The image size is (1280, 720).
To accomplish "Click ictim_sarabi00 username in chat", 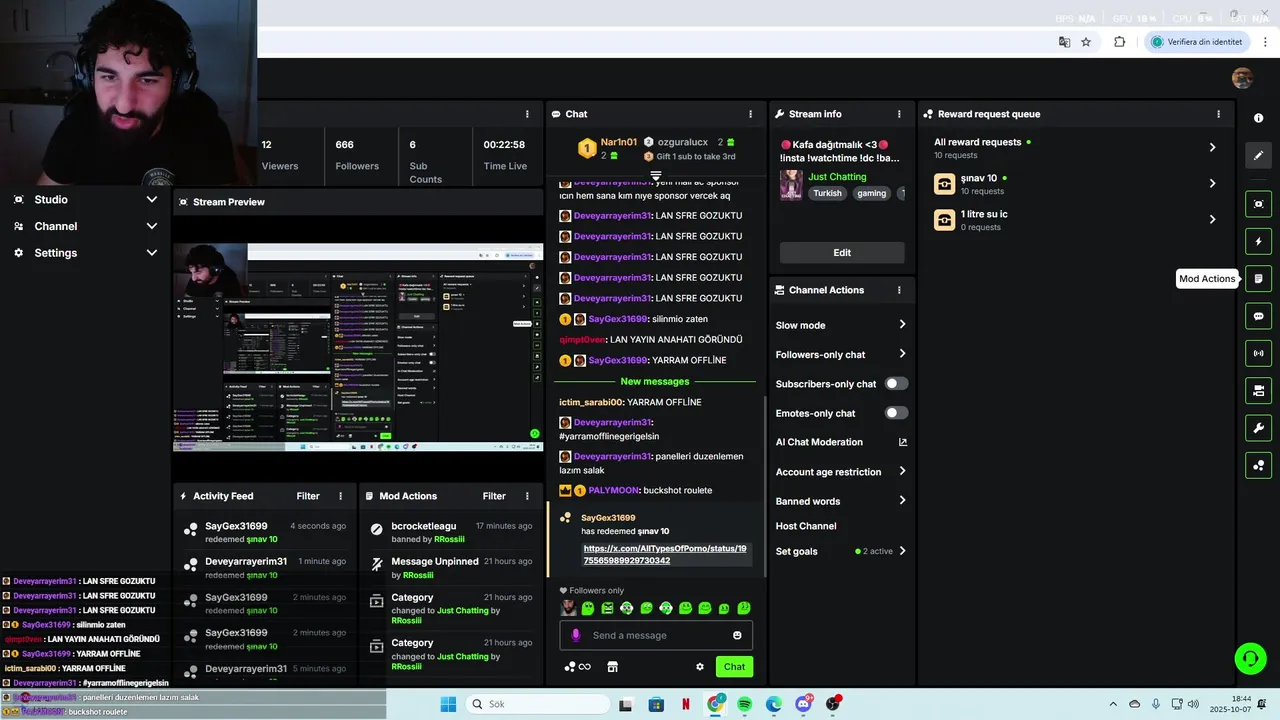I will click(x=591, y=402).
